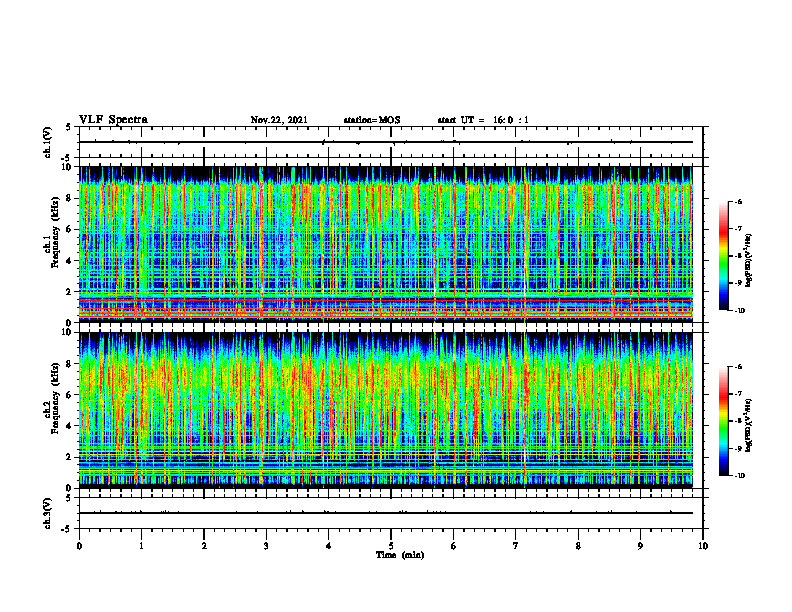The image size is (792, 612).
Task: Click time axis tick label "6"
Action: (454, 546)
